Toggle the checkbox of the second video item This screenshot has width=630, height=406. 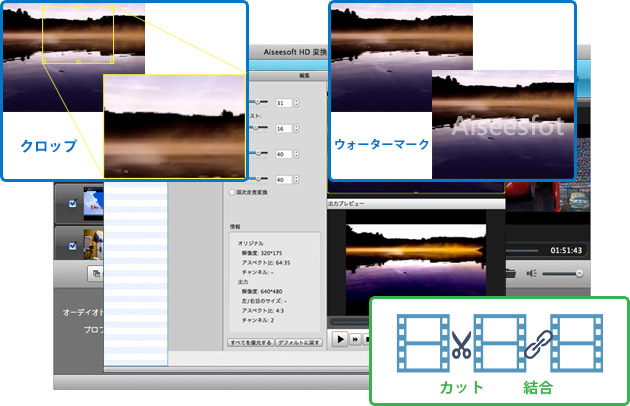[72, 245]
